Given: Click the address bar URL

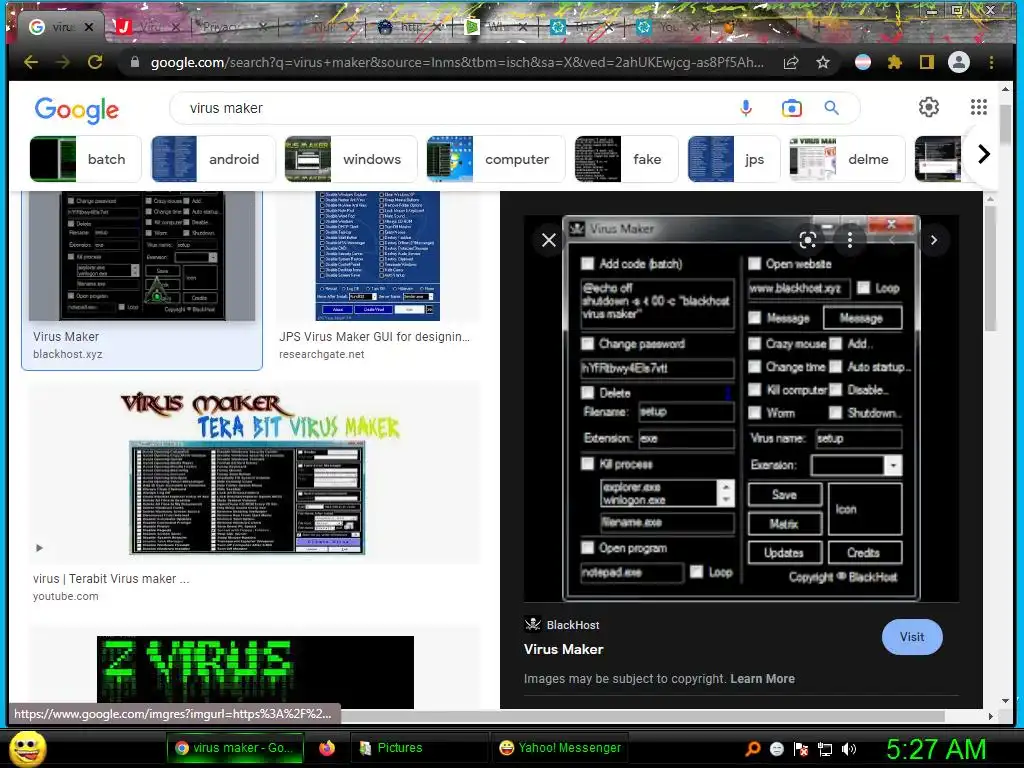Looking at the screenshot, I should pyautogui.click(x=457, y=63).
